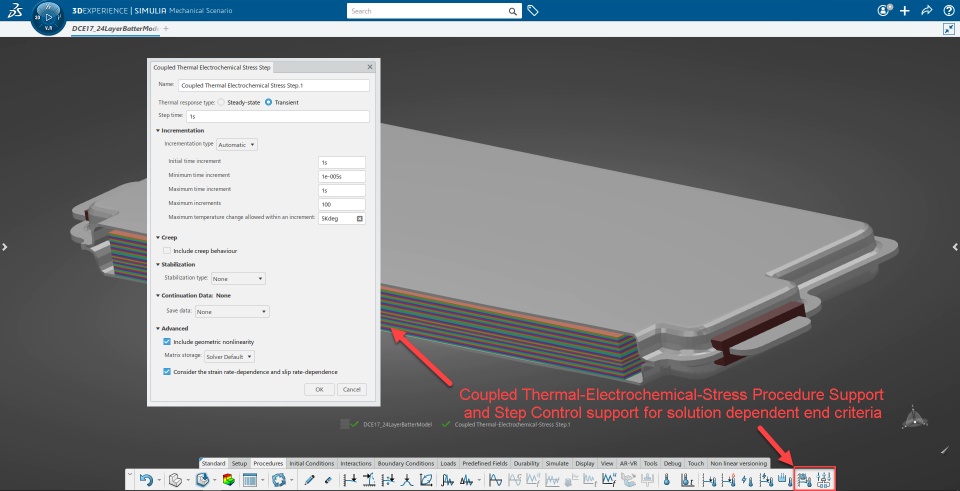The height and width of the screenshot is (491, 960).
Task: Click OK in the step dialog
Action: point(320,389)
